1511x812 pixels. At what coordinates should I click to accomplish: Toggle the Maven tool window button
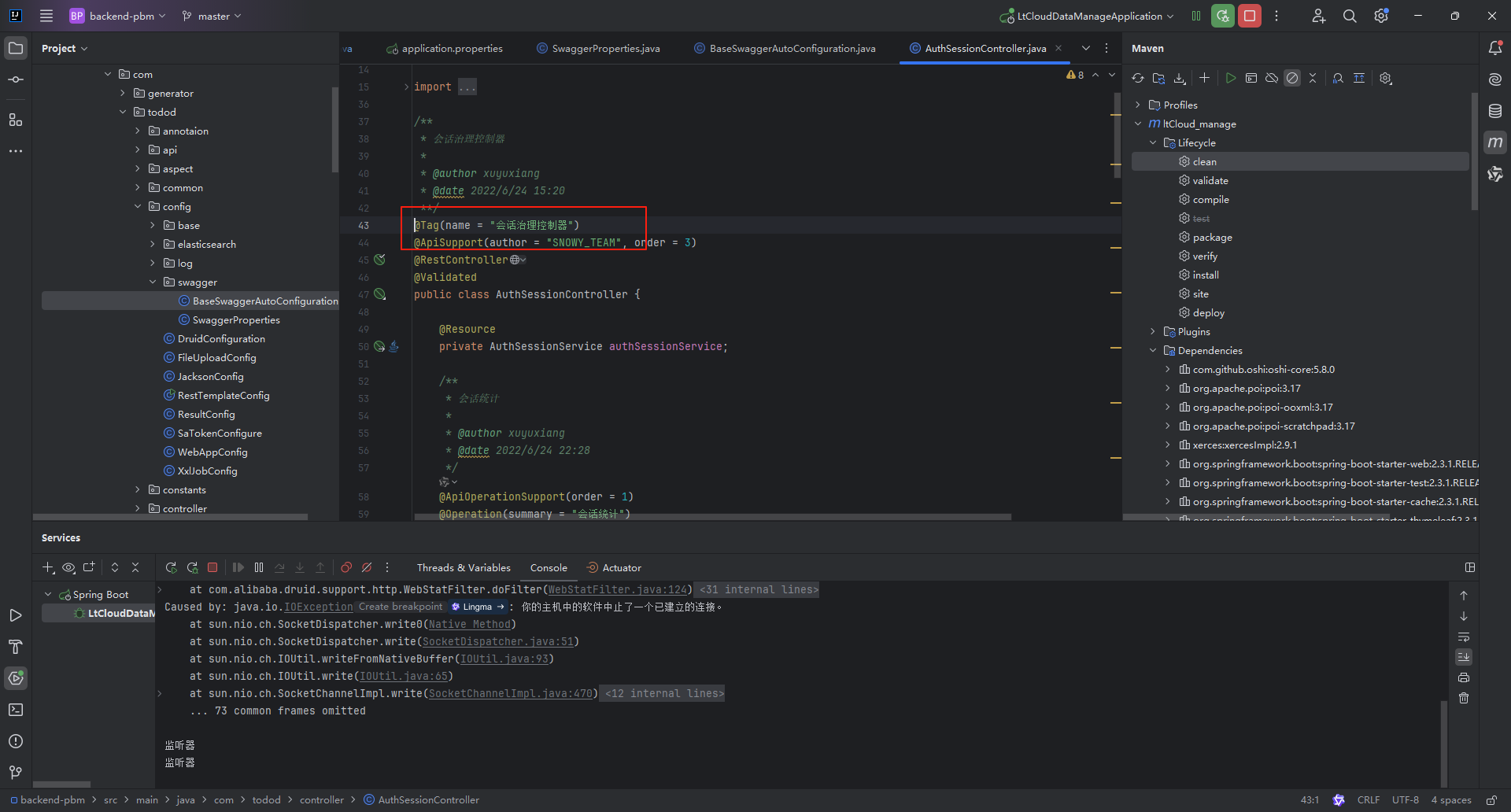[1495, 142]
